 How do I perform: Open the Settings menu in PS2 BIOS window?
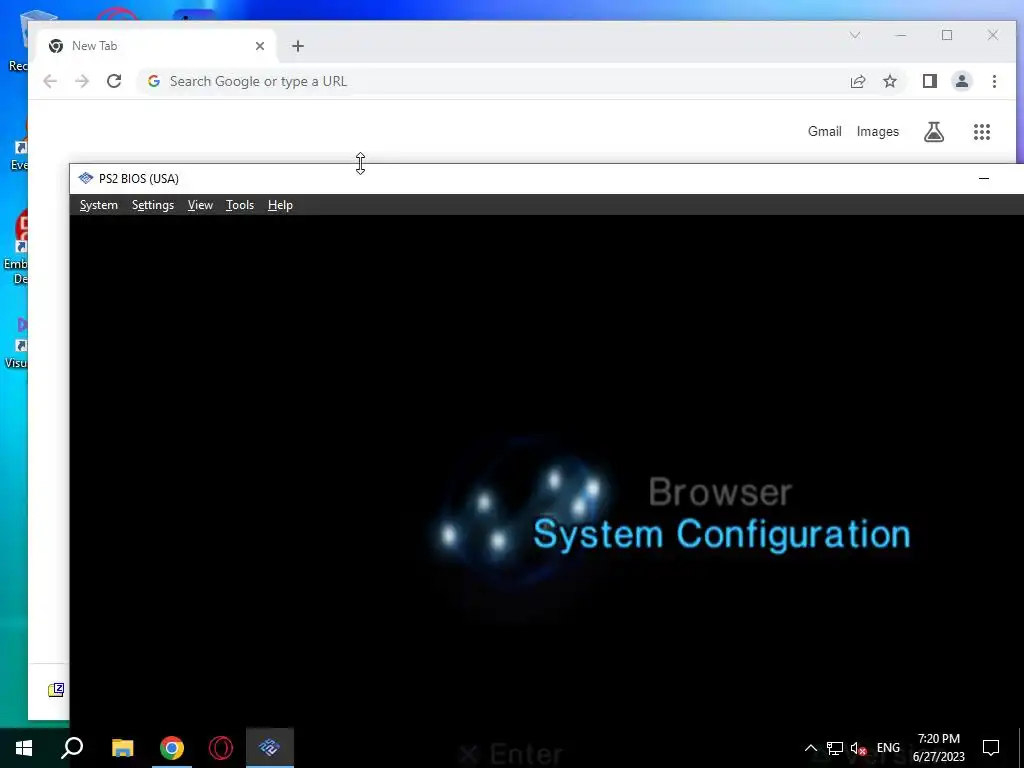point(153,205)
